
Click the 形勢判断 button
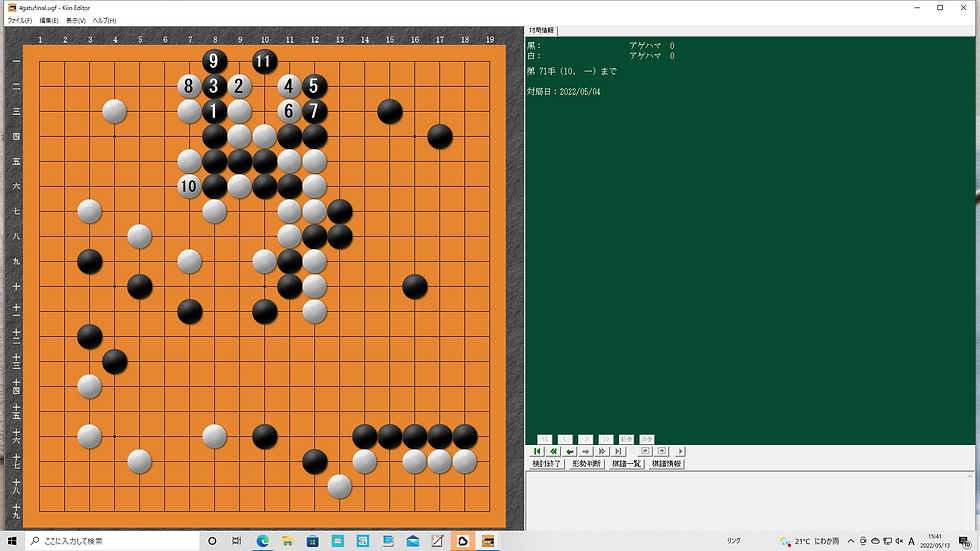[x=586, y=464]
